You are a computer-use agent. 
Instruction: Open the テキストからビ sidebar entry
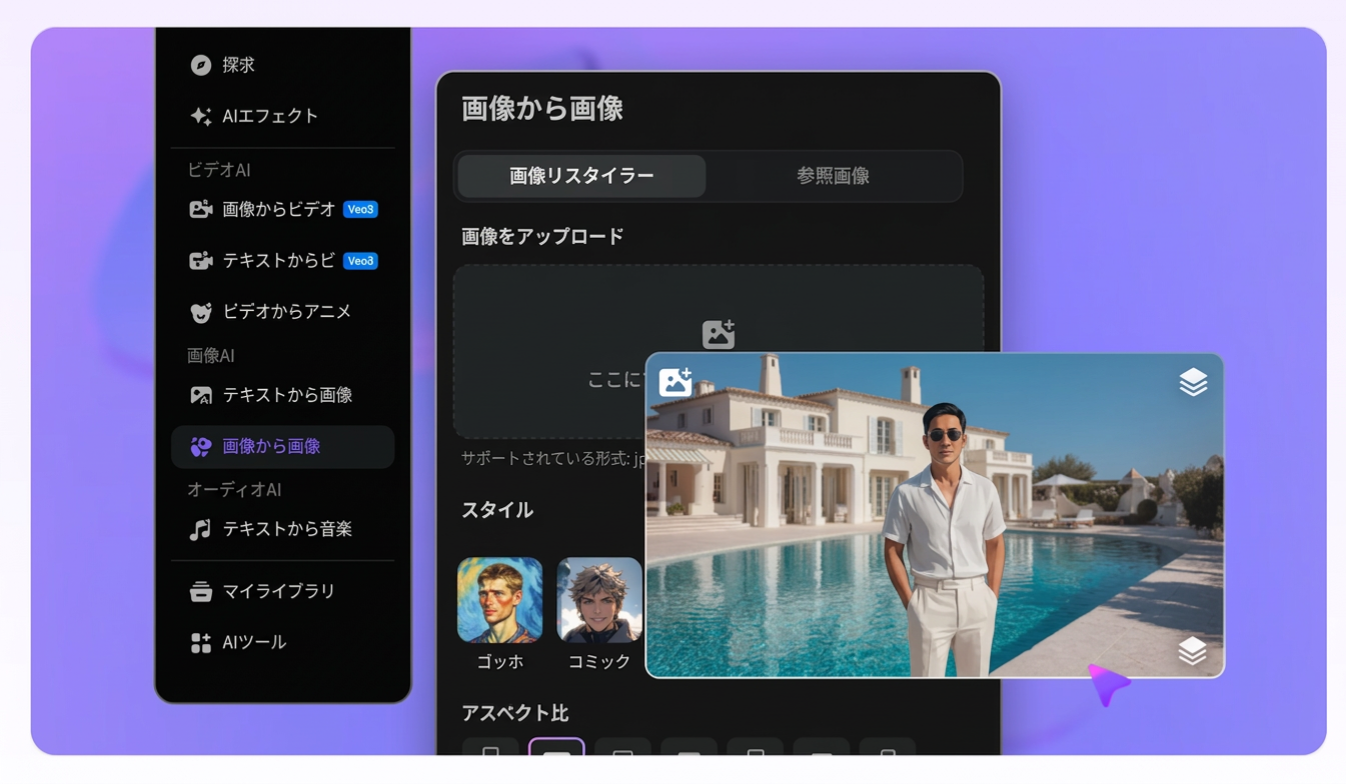coord(278,261)
